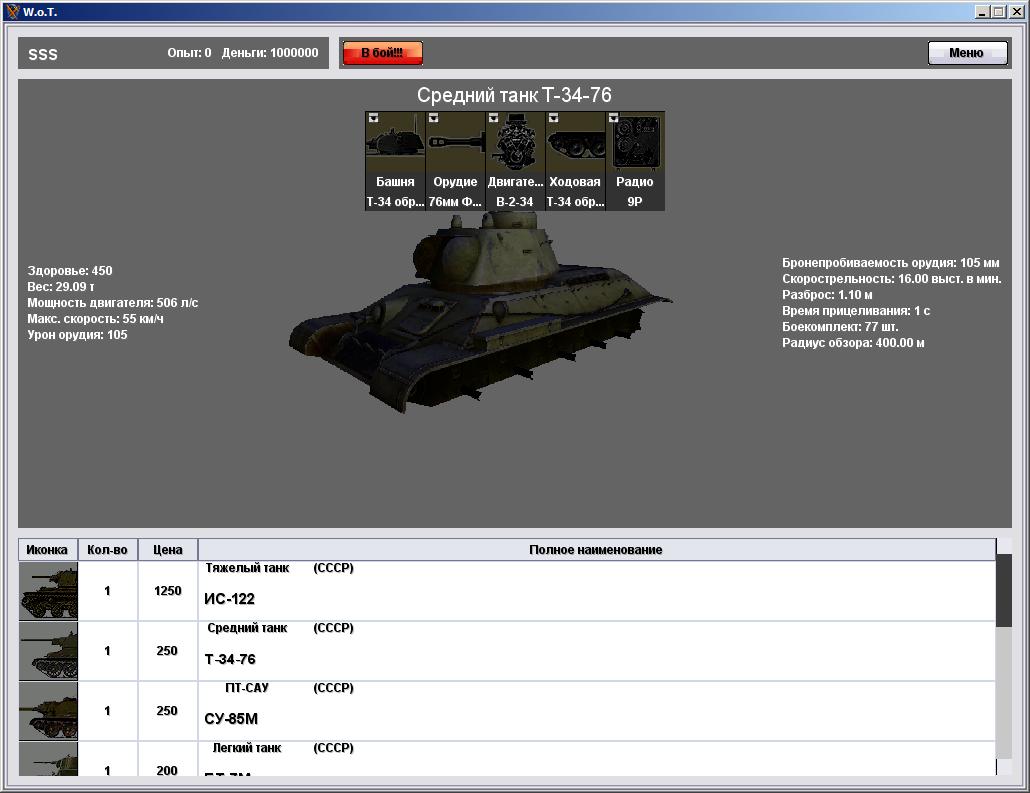Click the Опыт: 0 label
The height and width of the screenshot is (793, 1030).
click(x=189, y=53)
